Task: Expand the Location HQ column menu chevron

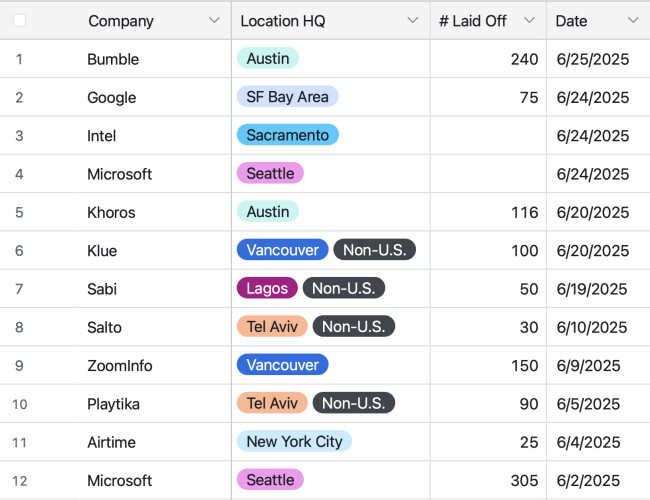Action: 413,21
